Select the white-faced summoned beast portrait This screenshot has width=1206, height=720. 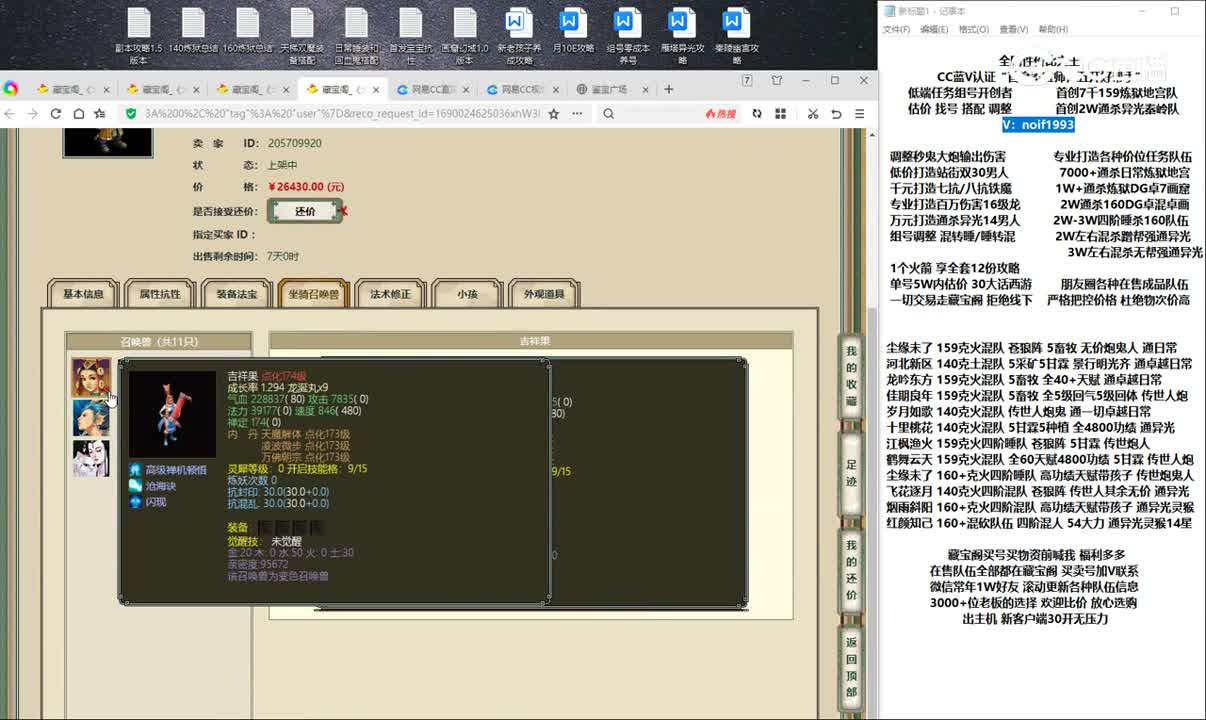click(90, 458)
